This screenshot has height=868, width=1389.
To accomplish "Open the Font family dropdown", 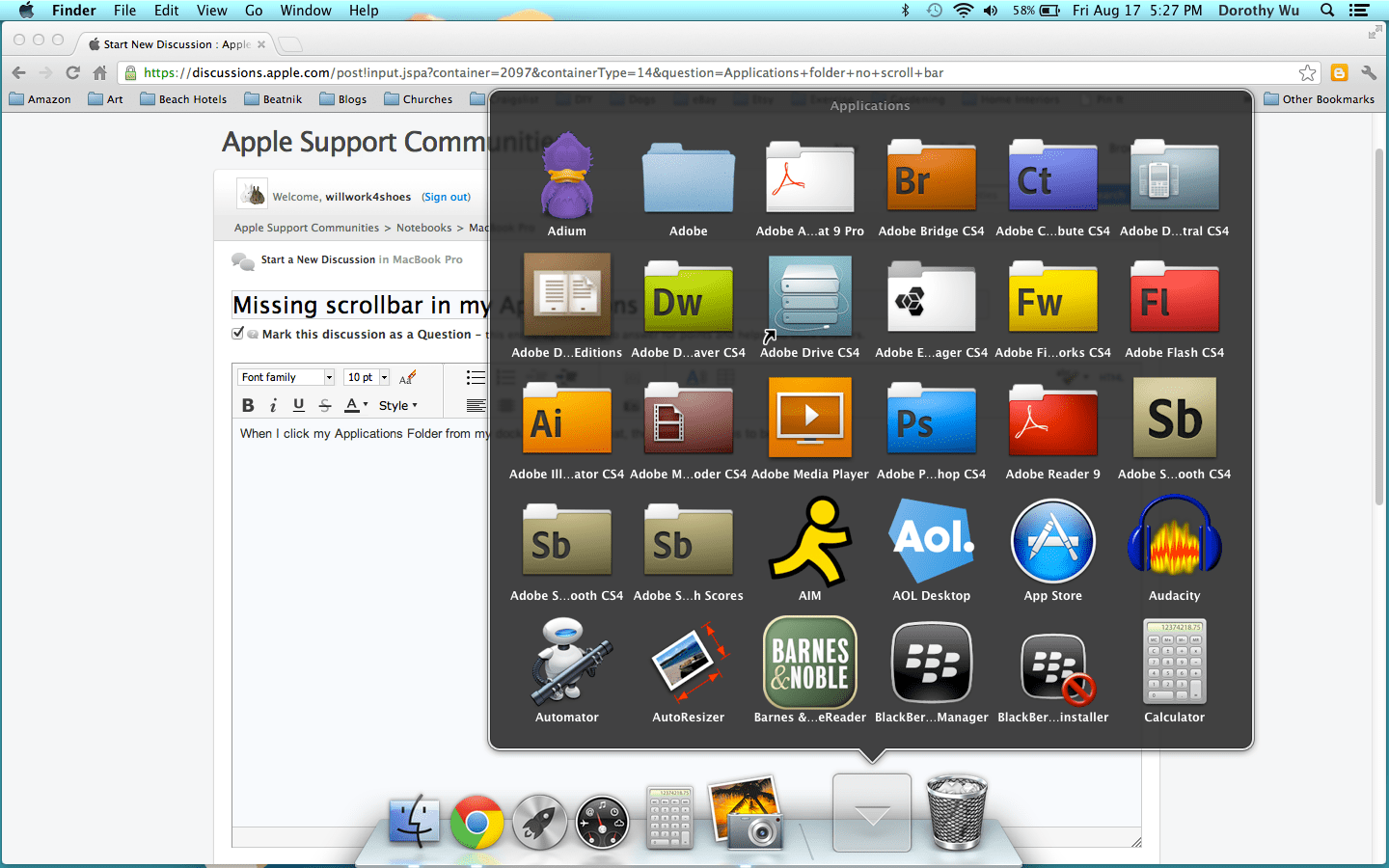I will [285, 376].
